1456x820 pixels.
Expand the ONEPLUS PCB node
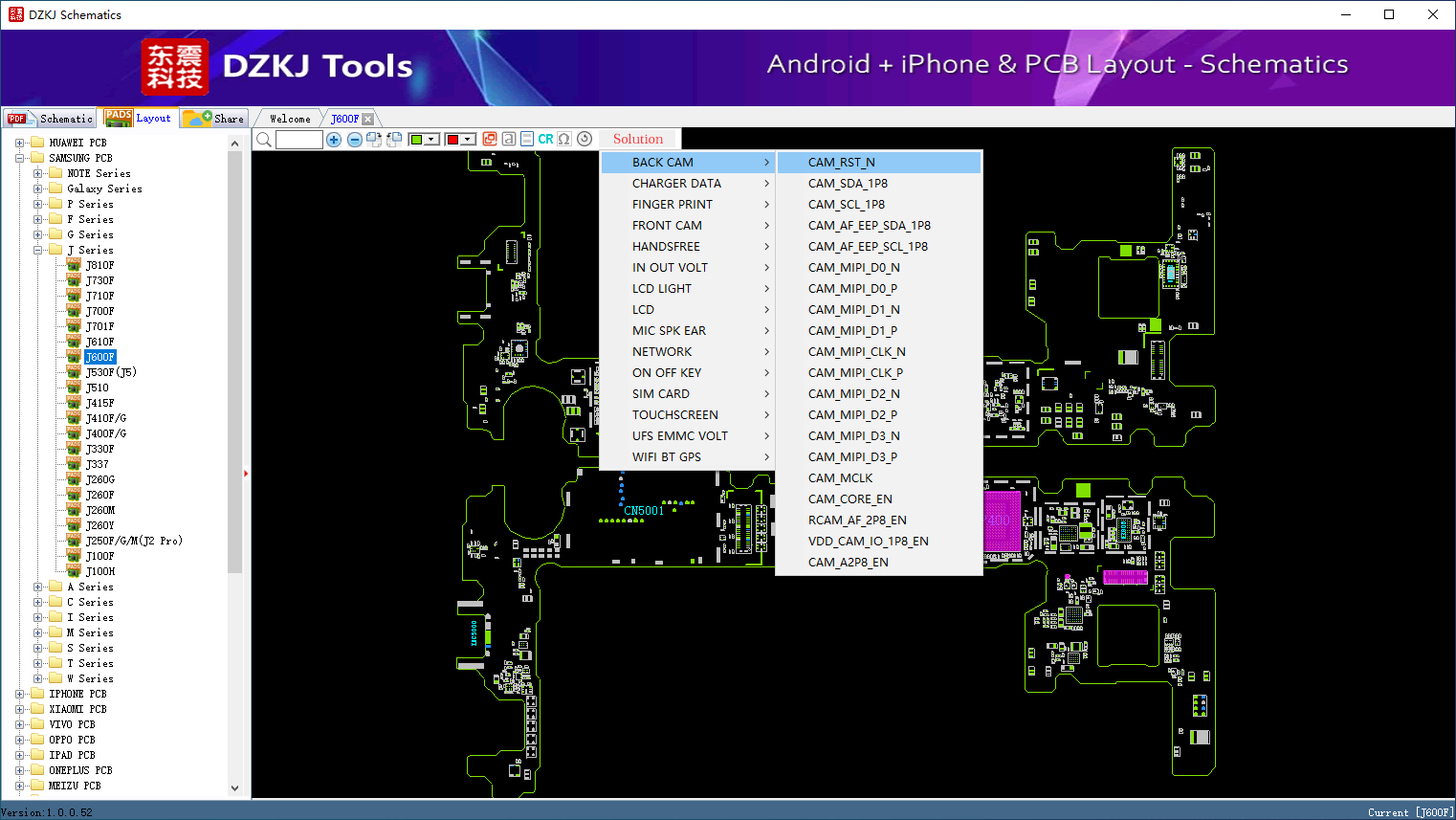tap(19, 770)
